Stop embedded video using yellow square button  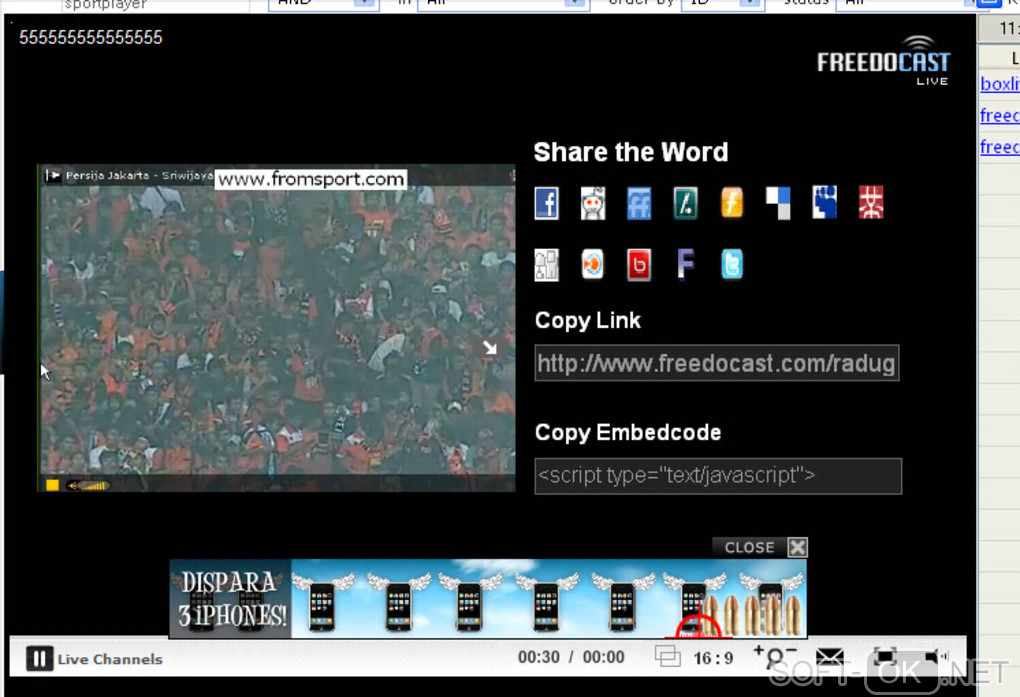pos(52,485)
